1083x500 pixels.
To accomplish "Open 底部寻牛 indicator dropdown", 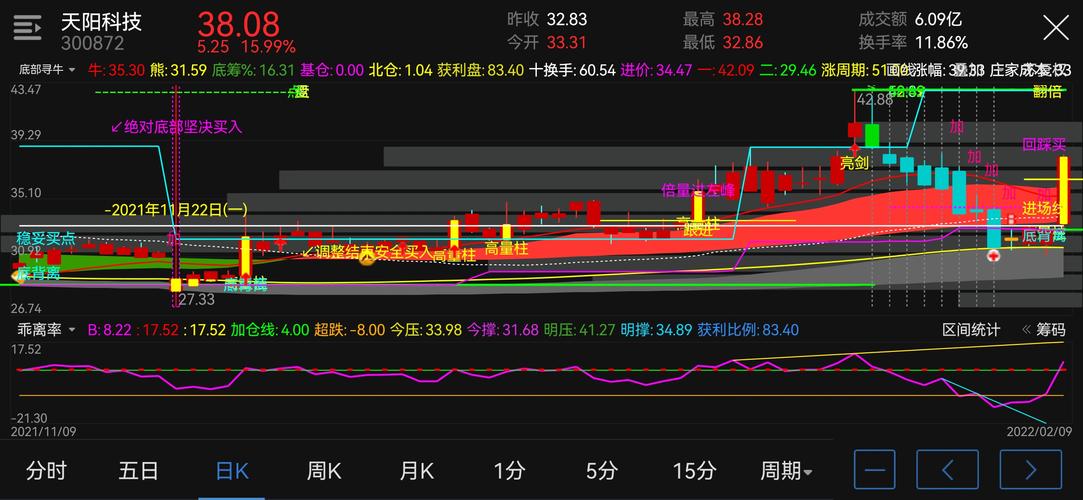I will coord(47,70).
